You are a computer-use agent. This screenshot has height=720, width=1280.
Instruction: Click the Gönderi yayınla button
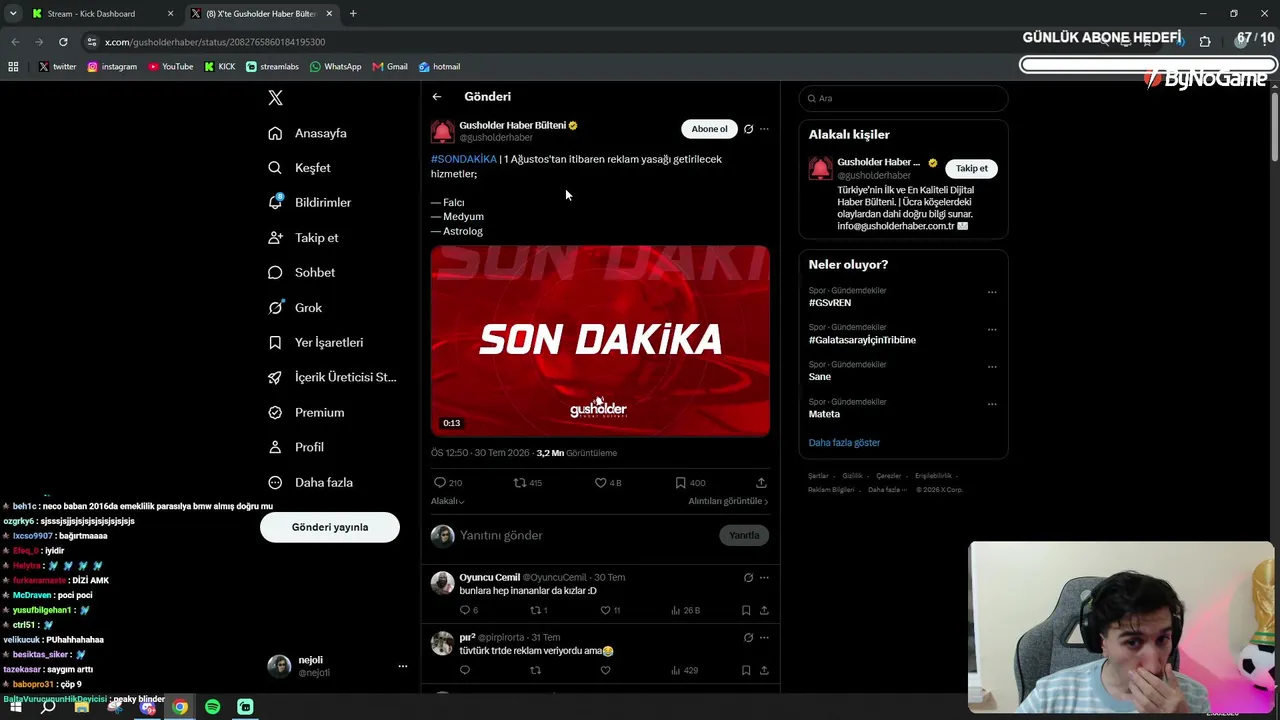(330, 527)
